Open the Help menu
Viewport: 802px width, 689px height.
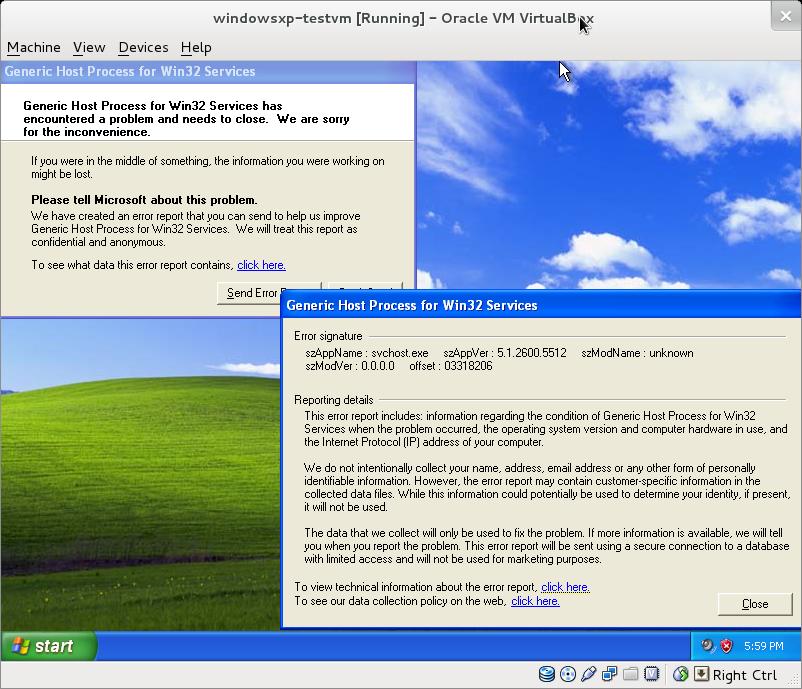(196, 47)
